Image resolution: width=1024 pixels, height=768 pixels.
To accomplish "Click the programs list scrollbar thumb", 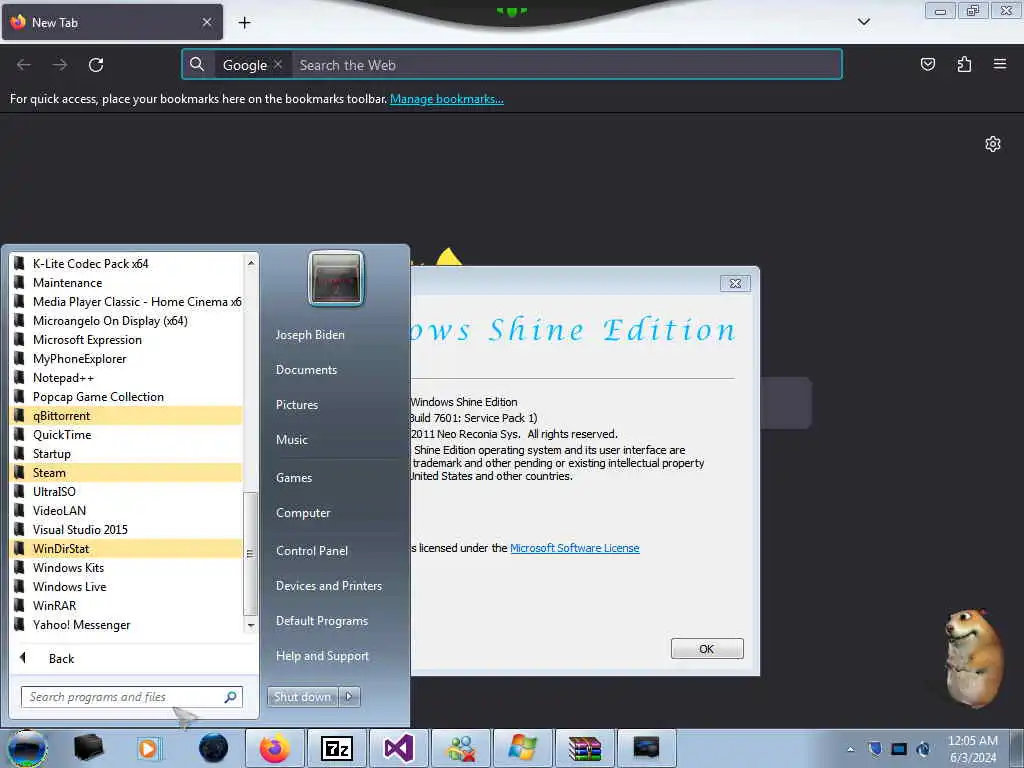I will (250, 554).
